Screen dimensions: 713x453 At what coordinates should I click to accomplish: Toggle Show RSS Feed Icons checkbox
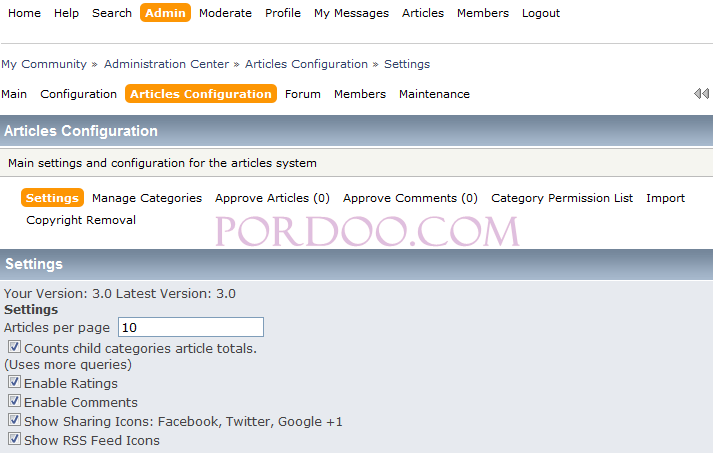pos(14,439)
